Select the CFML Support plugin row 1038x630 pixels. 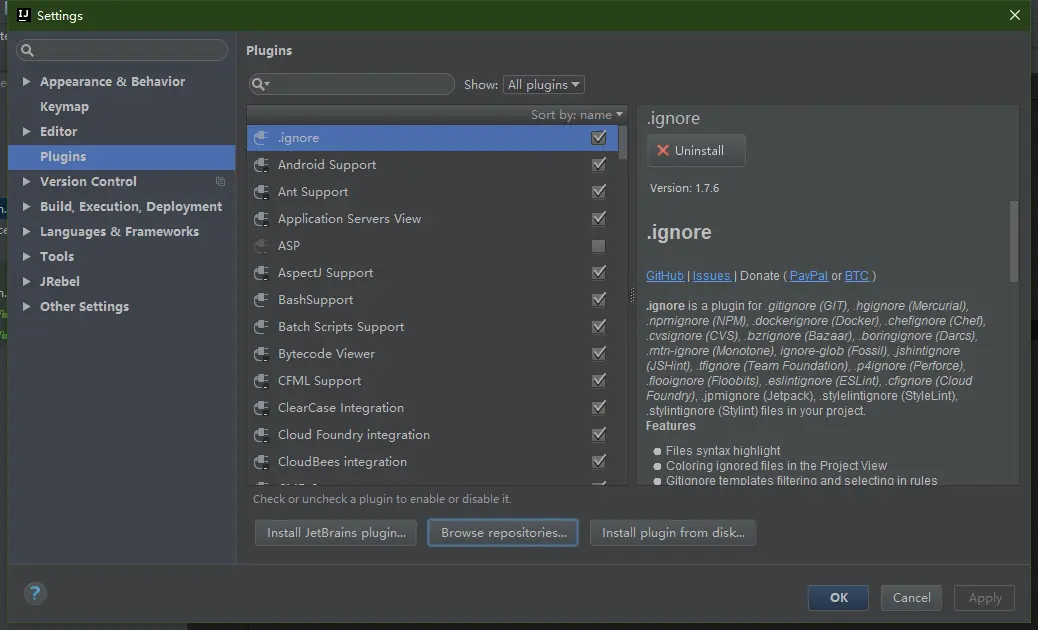pos(432,381)
